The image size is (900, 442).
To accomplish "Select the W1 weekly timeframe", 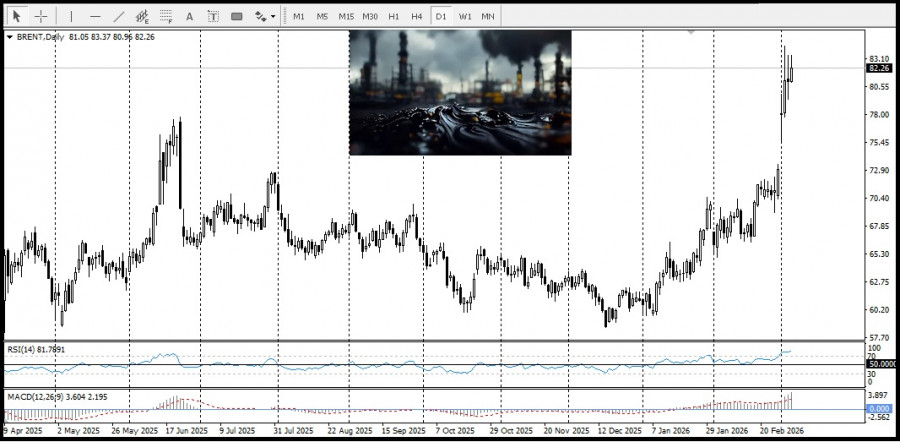I will [x=465, y=16].
